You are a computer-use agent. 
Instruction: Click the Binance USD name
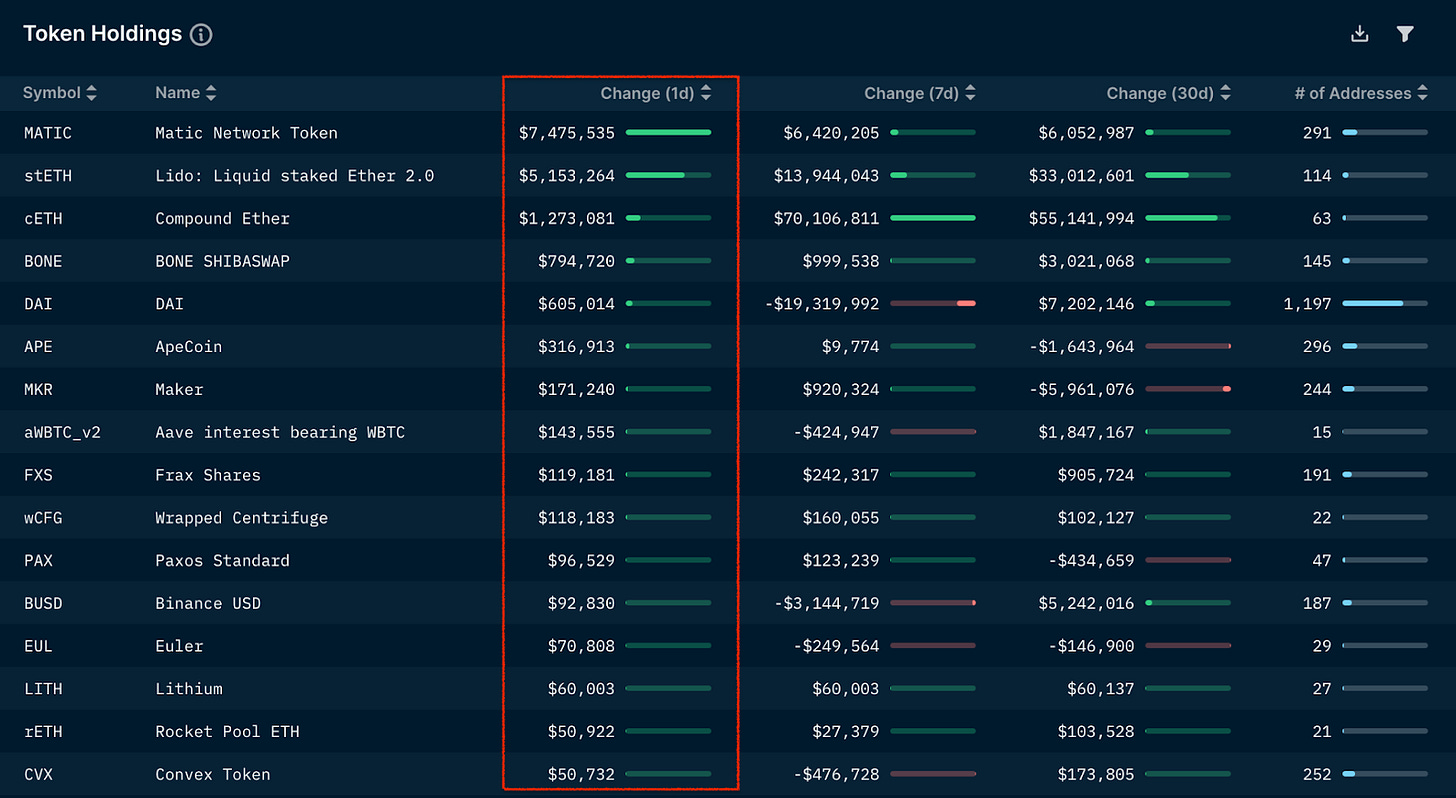[x=208, y=604]
